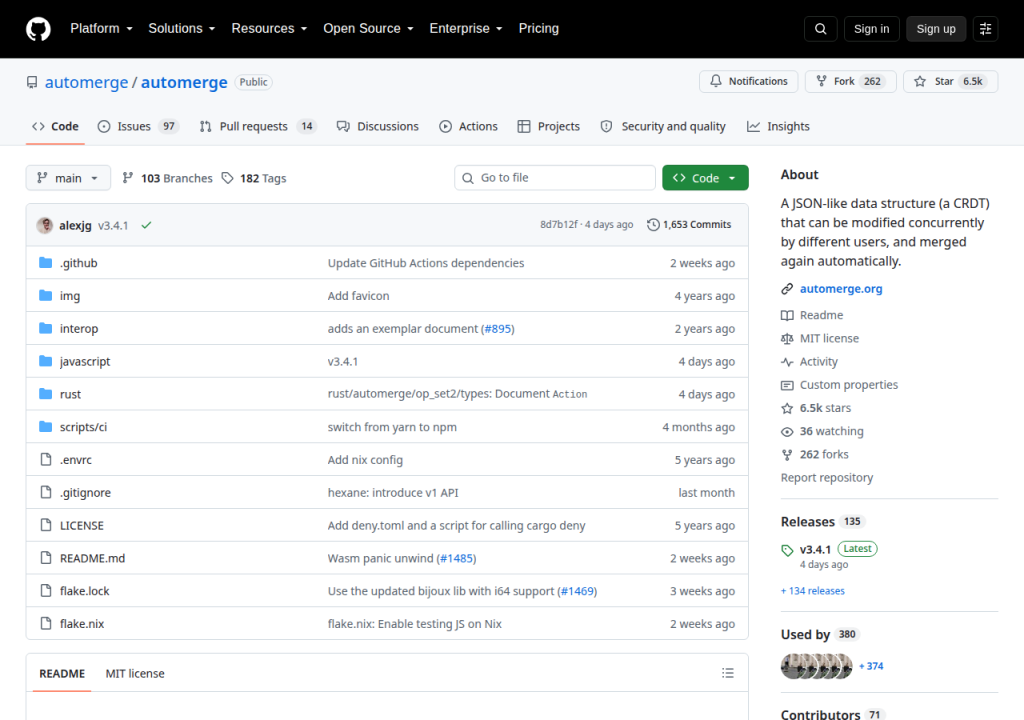
Task: Open the 1,653 Commits link
Action: tap(689, 225)
